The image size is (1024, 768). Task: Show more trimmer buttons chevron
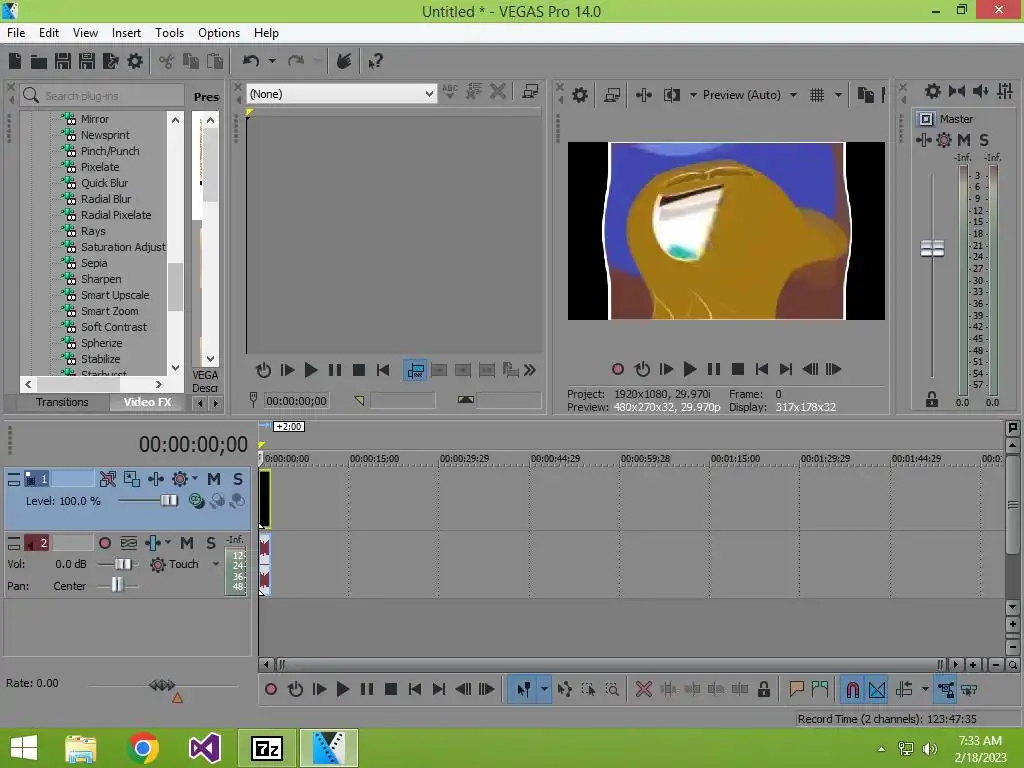[x=530, y=370]
